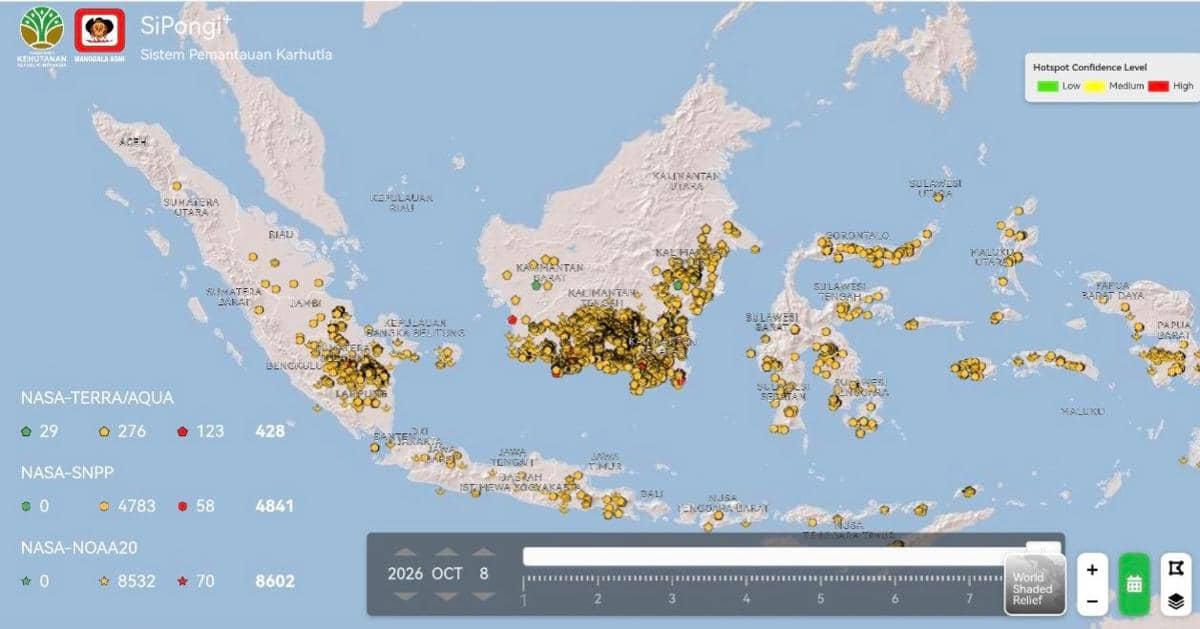Click timeline tick labeled 3
1200x629 pixels.
[x=672, y=600]
